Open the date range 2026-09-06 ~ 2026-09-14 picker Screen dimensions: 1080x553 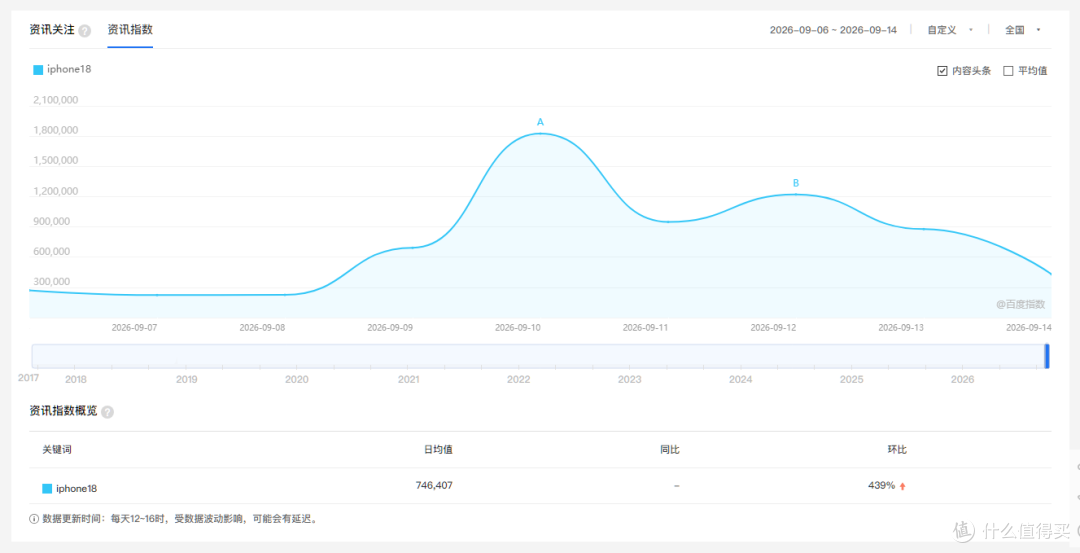click(x=833, y=30)
